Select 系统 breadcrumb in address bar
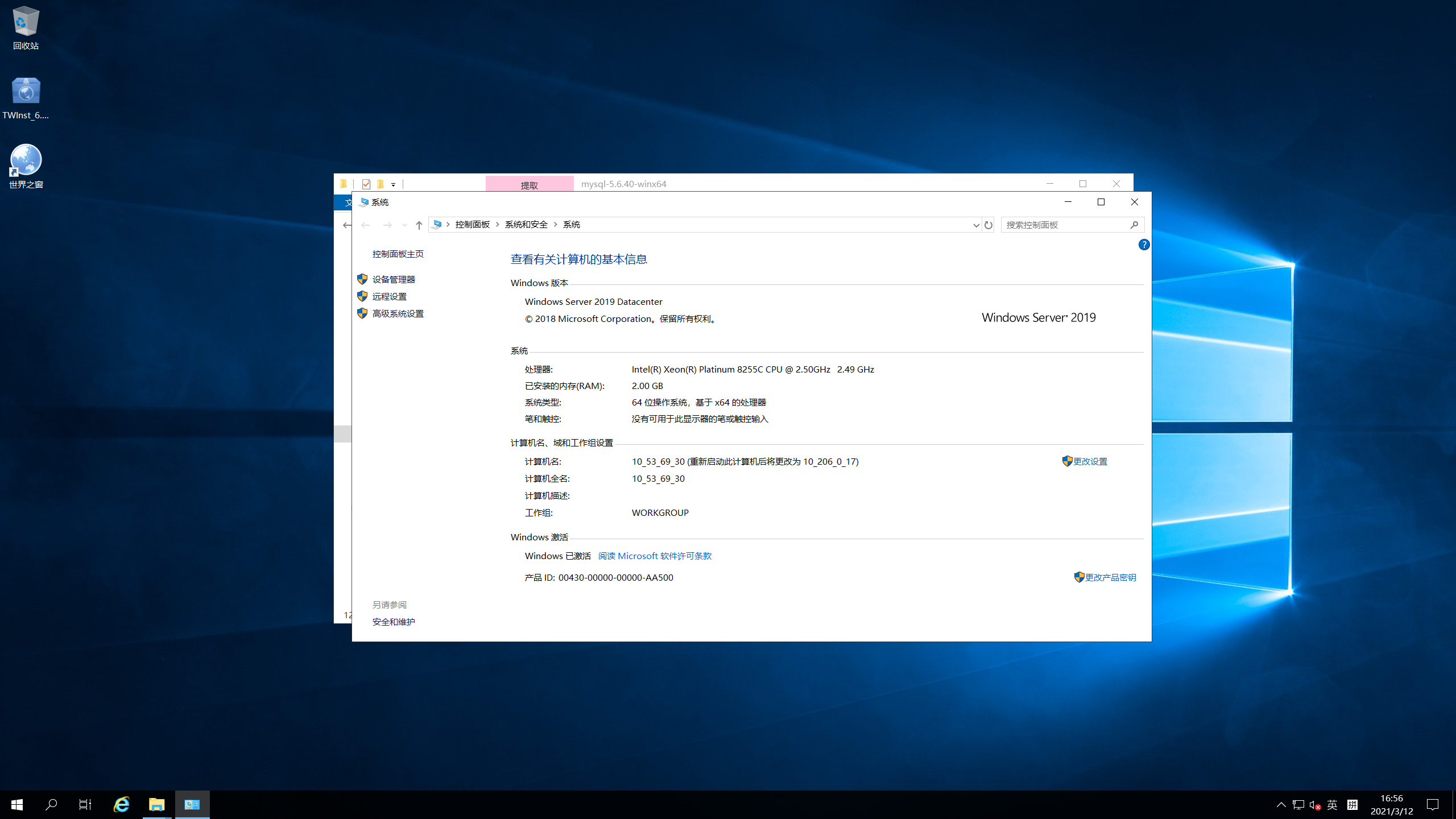Image resolution: width=1456 pixels, height=819 pixels. pos(572,225)
